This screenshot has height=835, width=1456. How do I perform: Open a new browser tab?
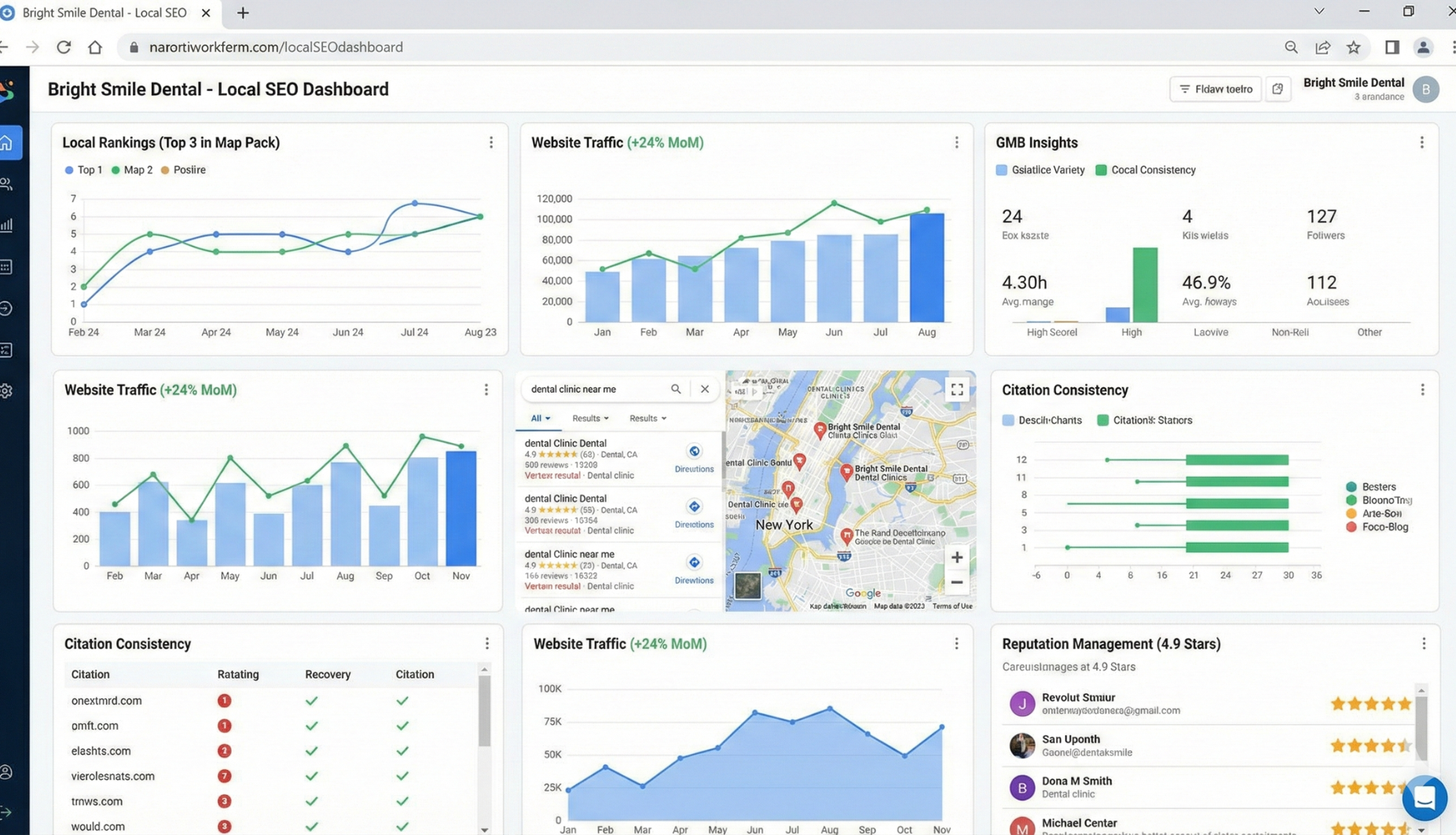pyautogui.click(x=243, y=13)
